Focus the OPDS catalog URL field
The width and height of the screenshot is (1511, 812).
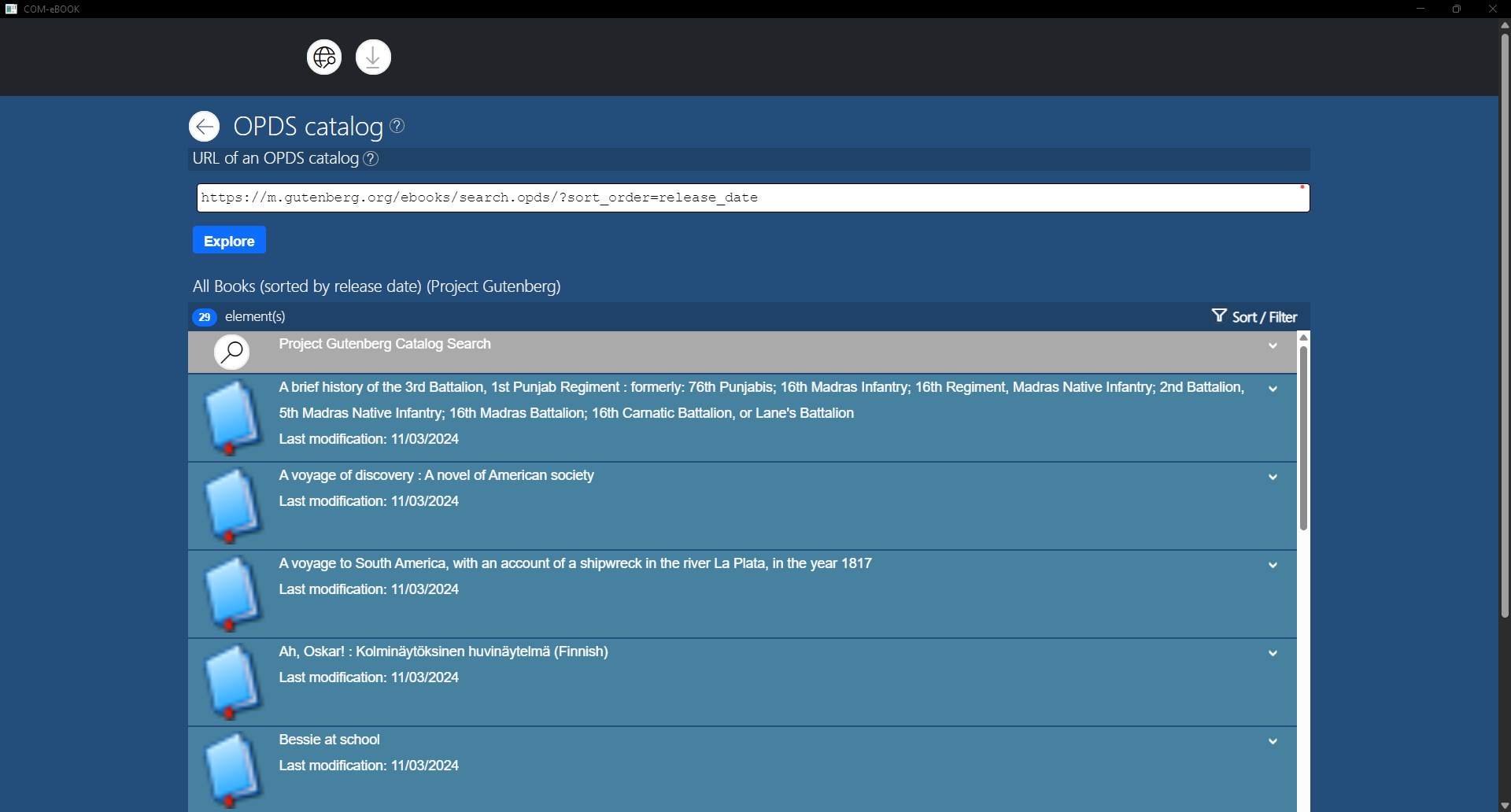[753, 197]
